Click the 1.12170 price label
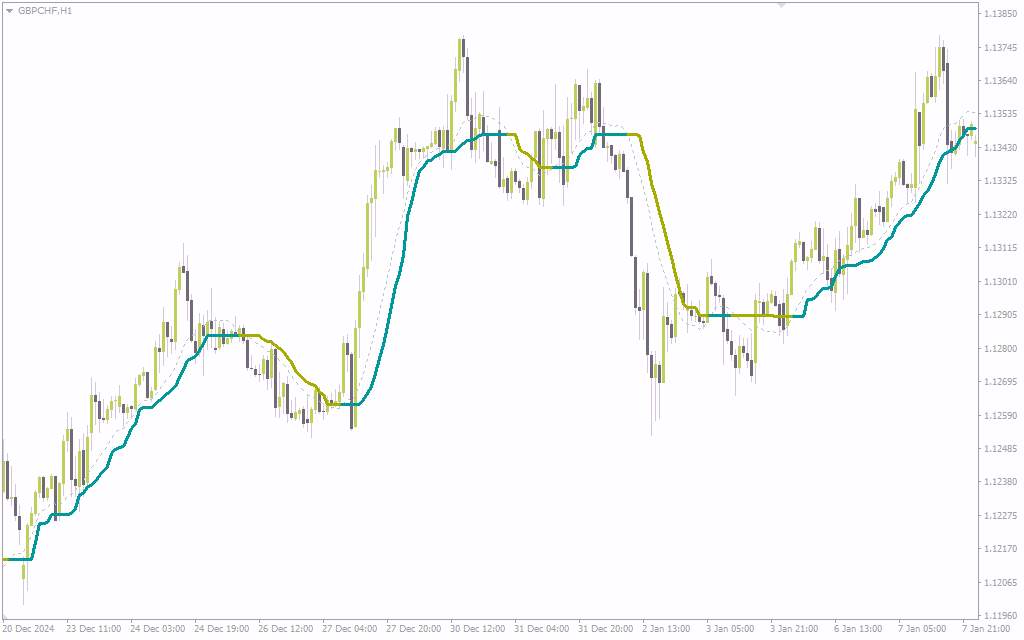Viewport: 1024px width, 640px height. [1000, 549]
